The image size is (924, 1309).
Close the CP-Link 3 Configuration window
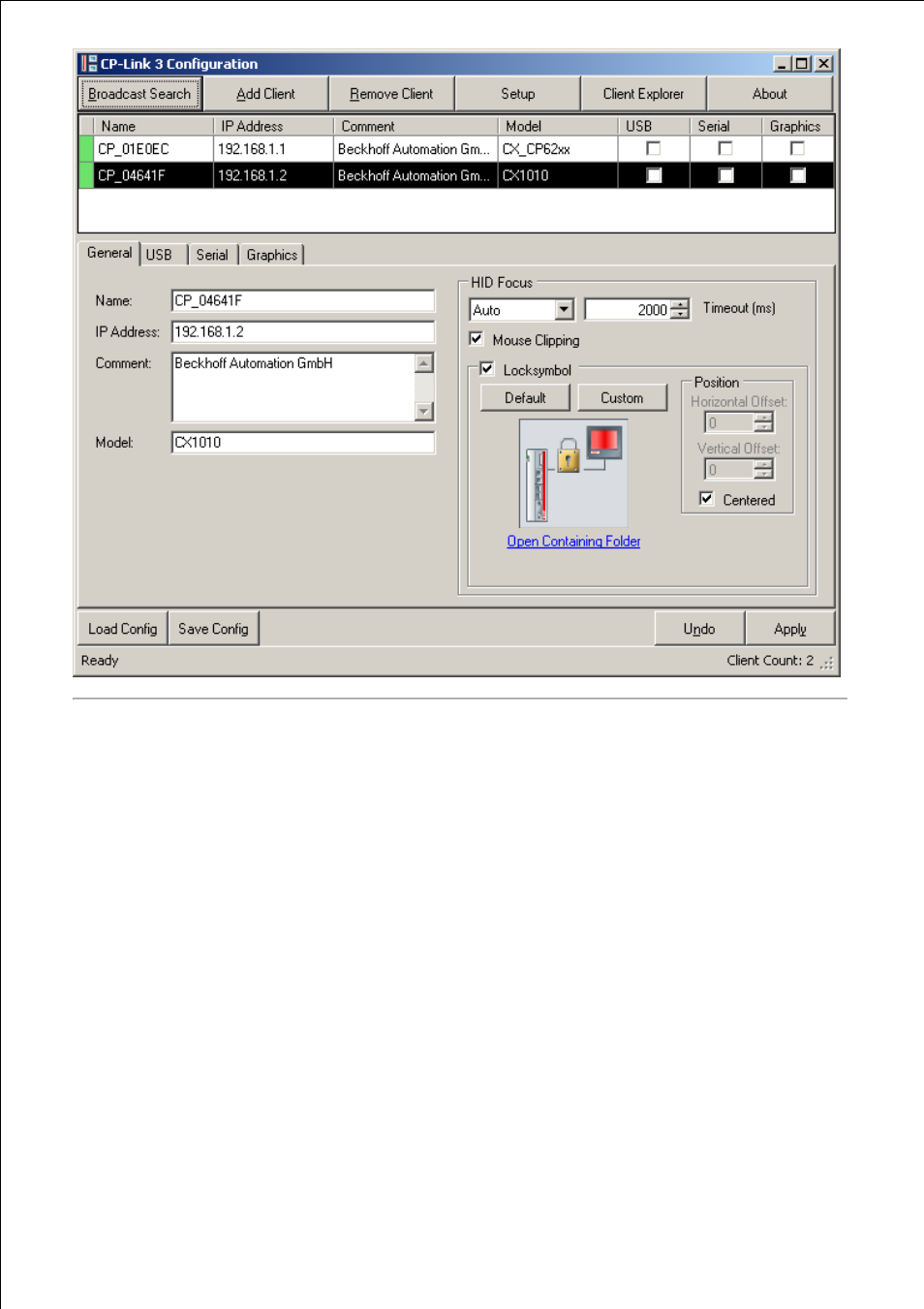pyautogui.click(x=823, y=64)
